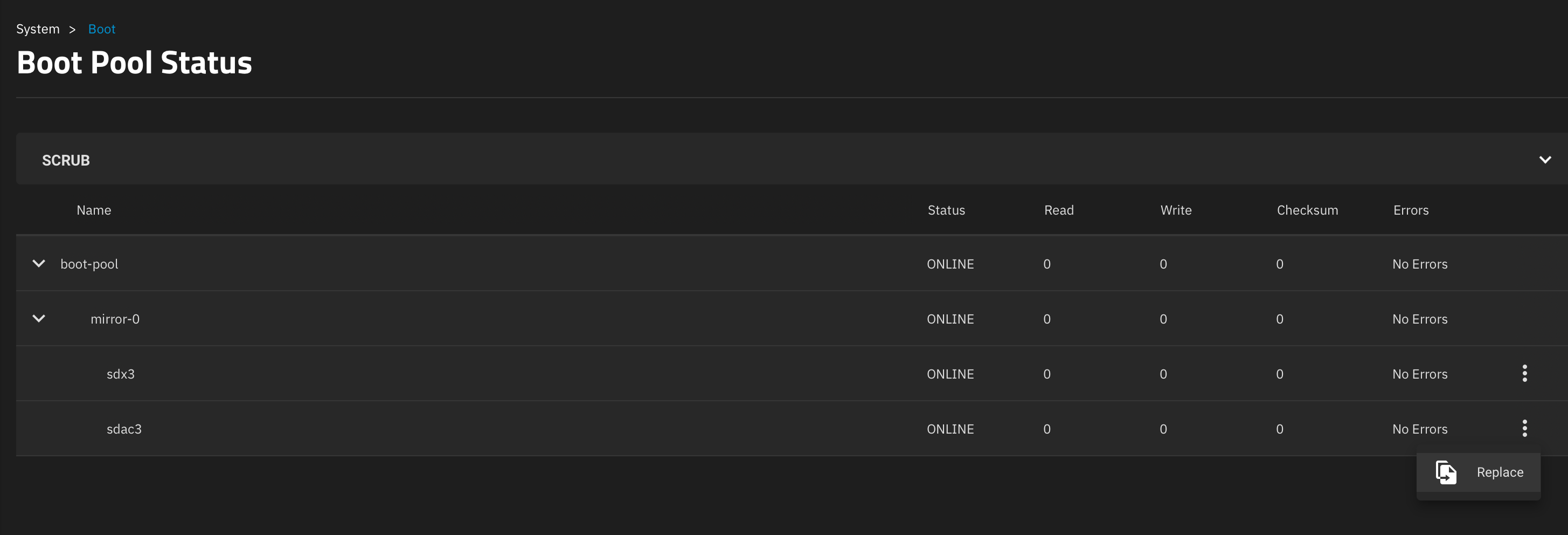Click the System breadcrumb
Image resolution: width=1568 pixels, height=535 pixels.
[x=38, y=29]
